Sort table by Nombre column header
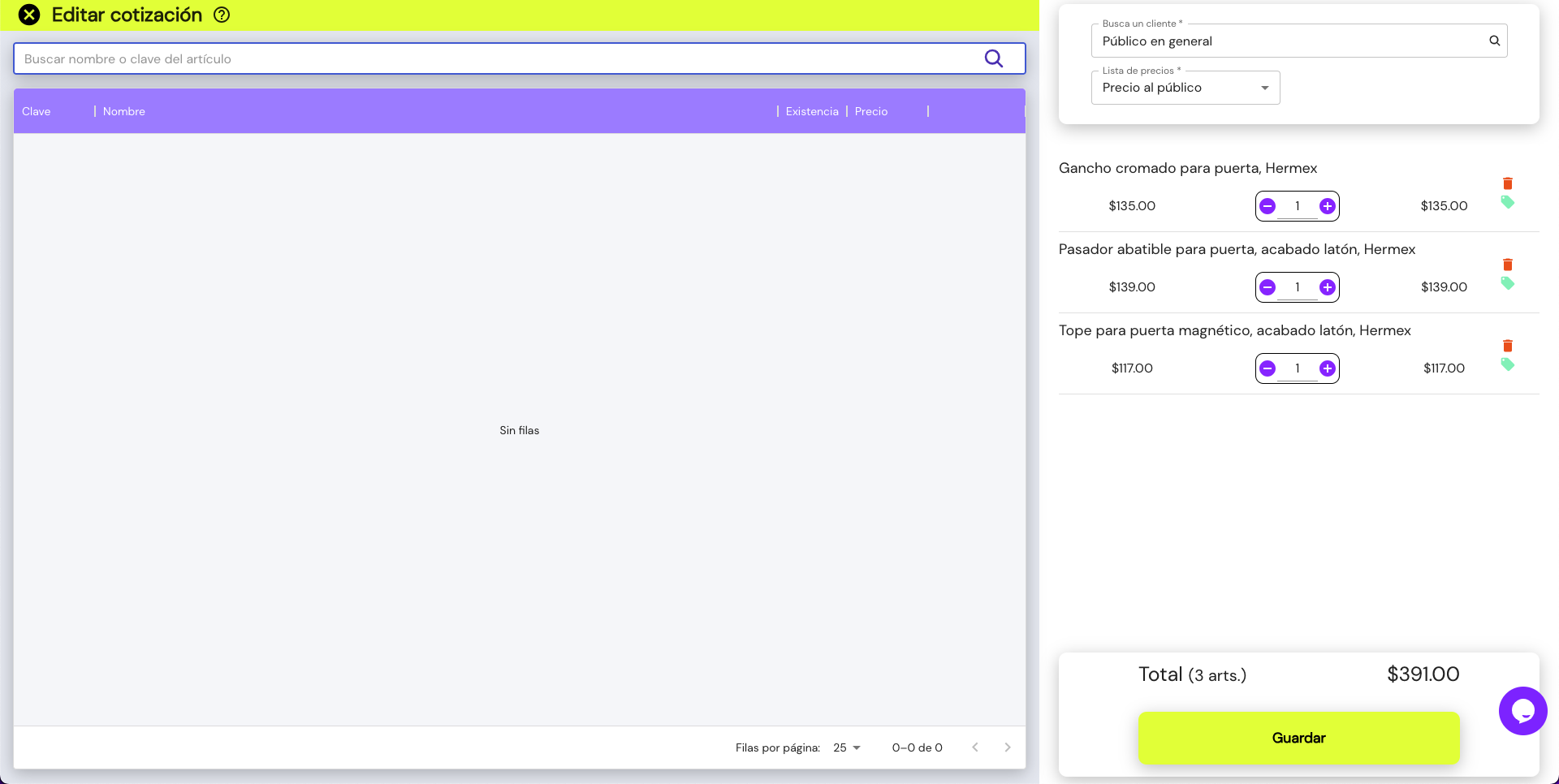The width and height of the screenshot is (1559, 784). [x=124, y=111]
